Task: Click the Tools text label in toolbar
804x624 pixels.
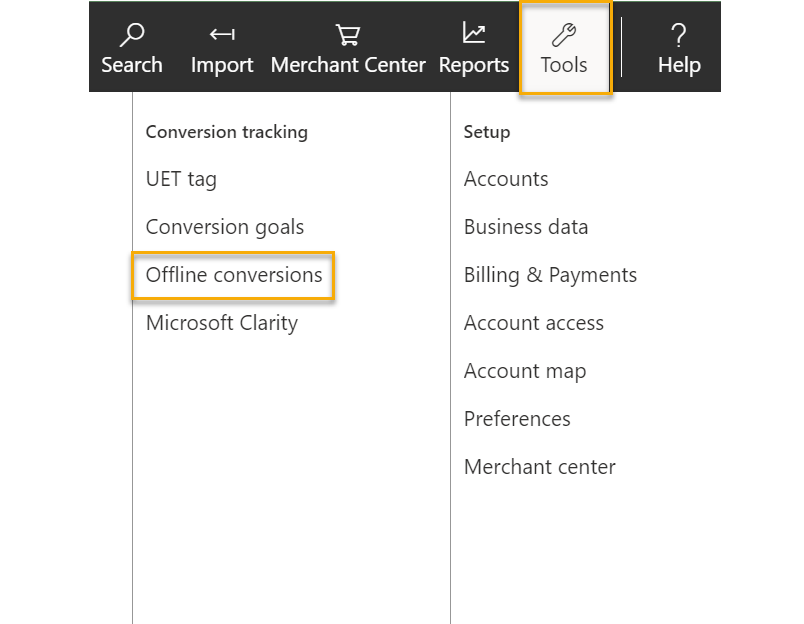Action: pos(564,65)
